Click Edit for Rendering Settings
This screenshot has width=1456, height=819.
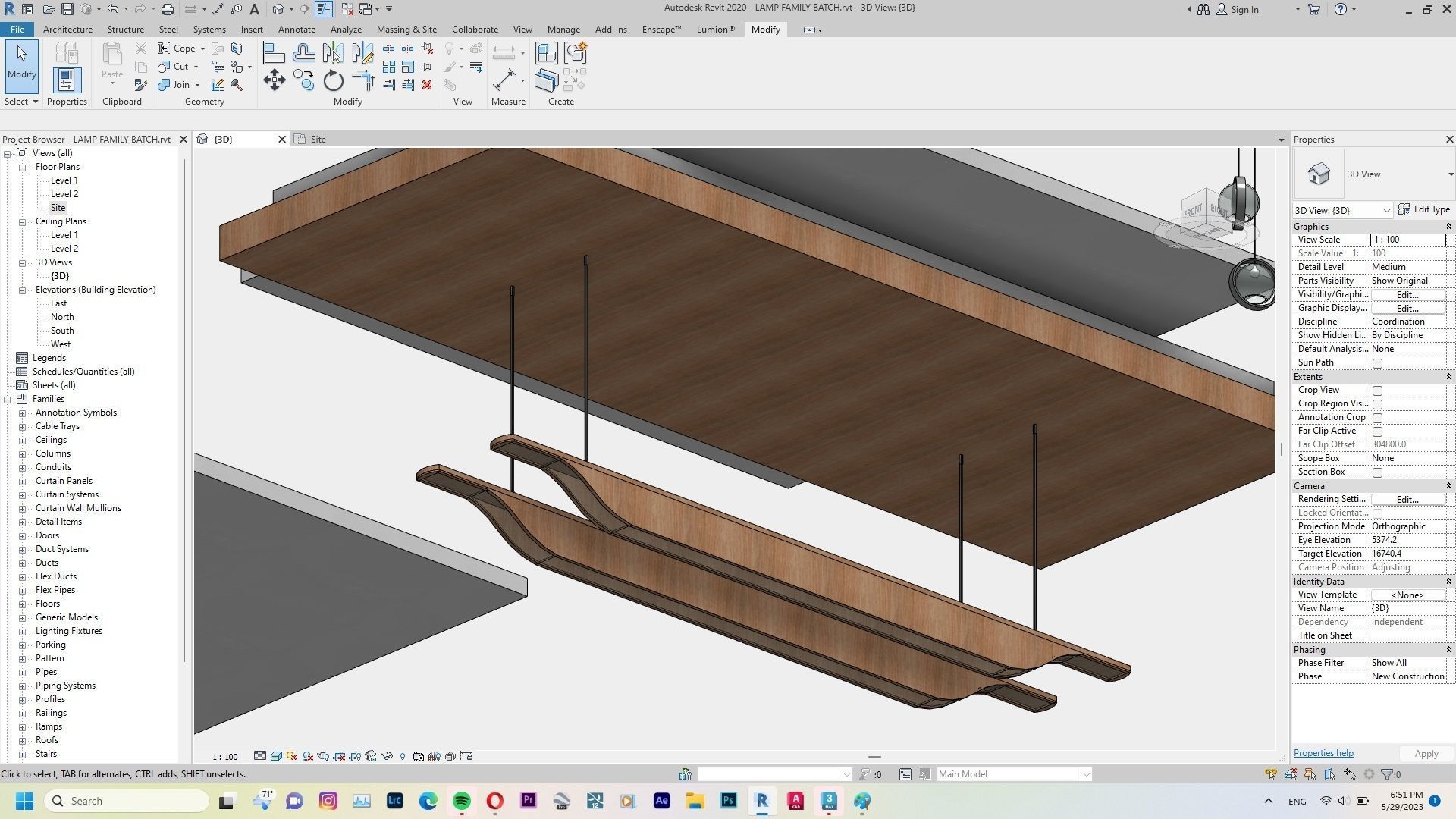click(x=1407, y=500)
